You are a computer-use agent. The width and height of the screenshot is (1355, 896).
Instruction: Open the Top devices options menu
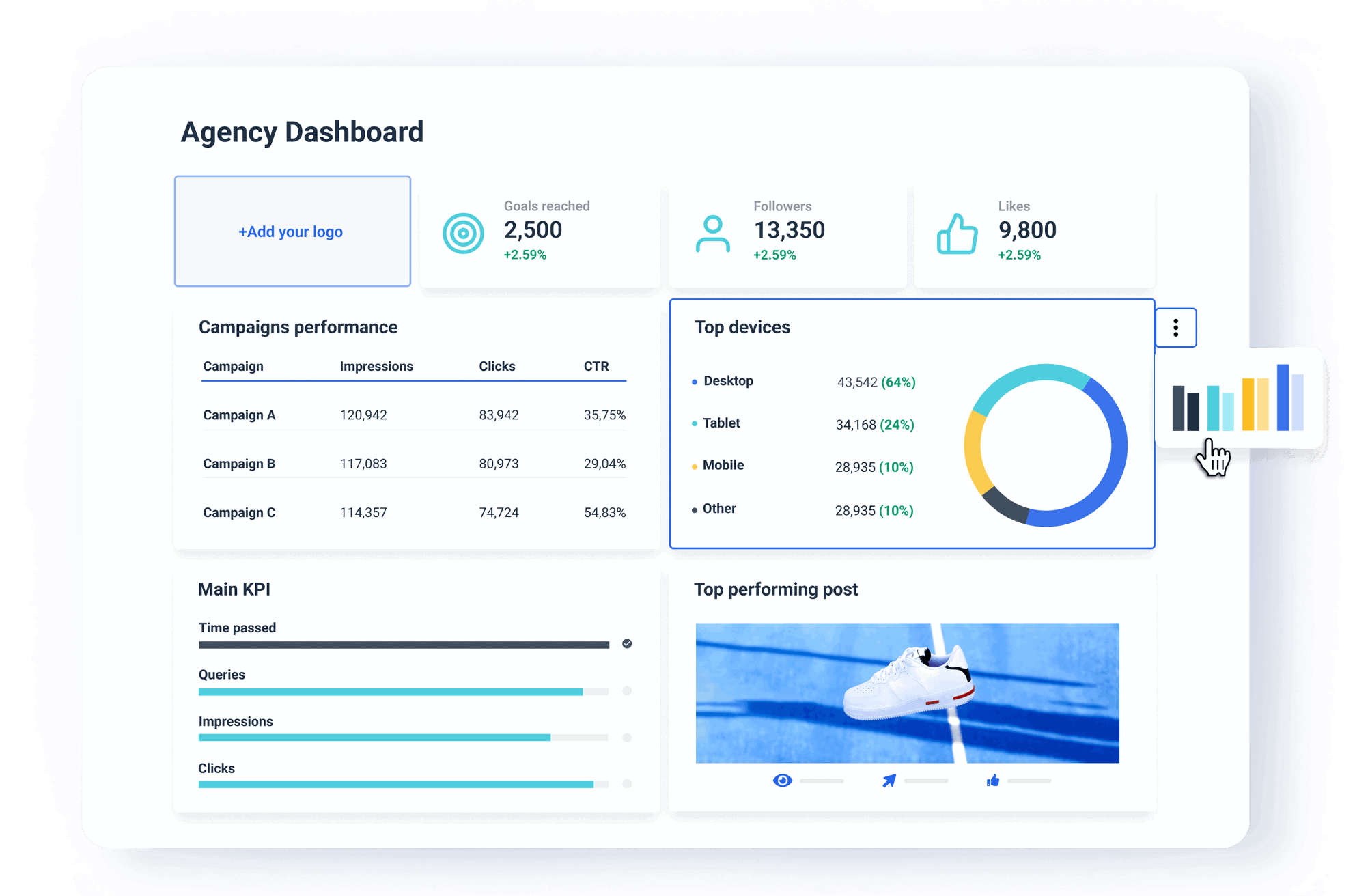pos(1175,328)
